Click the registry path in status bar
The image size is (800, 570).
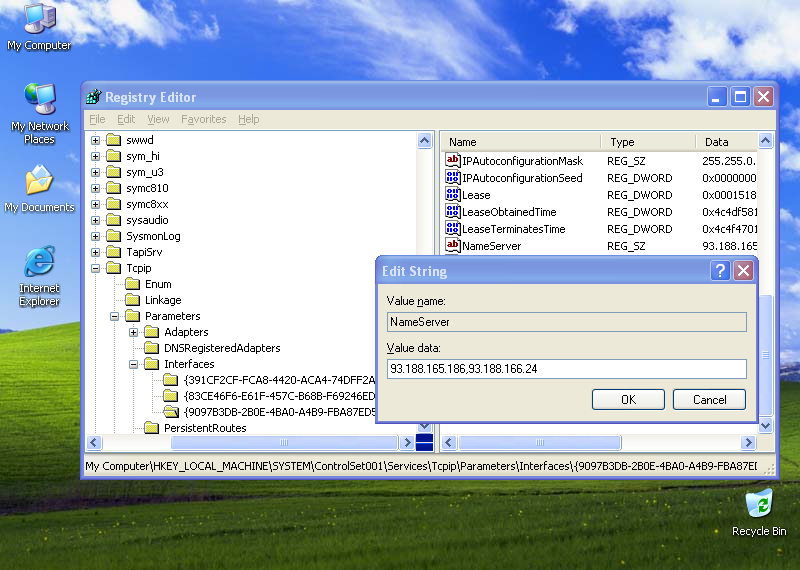(421, 466)
